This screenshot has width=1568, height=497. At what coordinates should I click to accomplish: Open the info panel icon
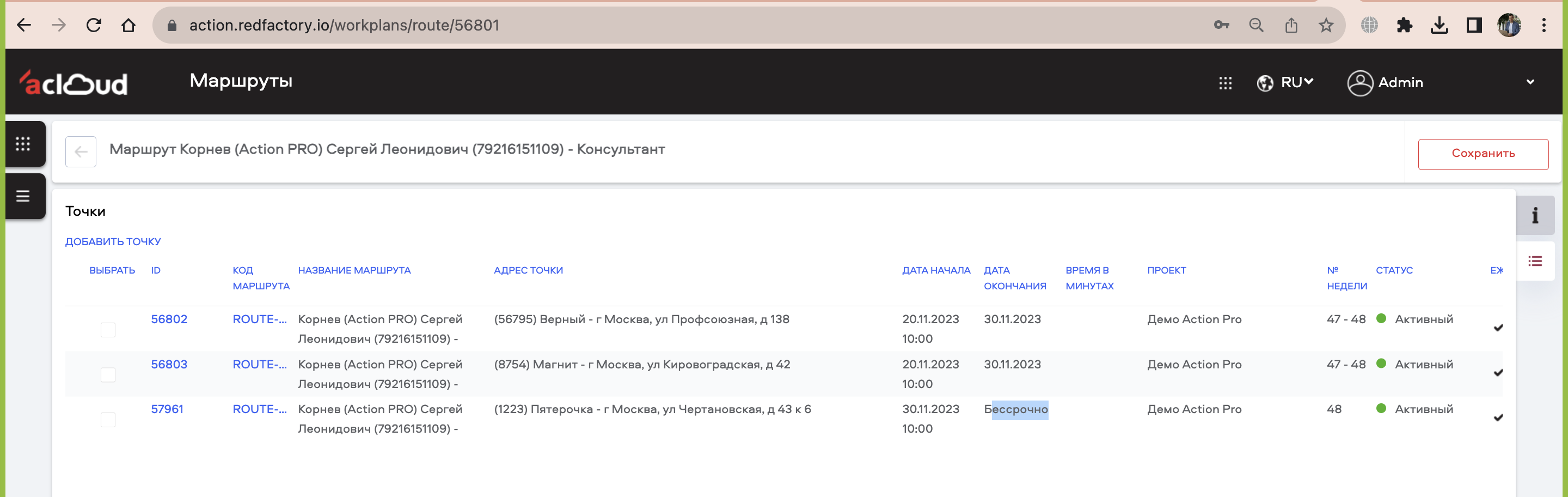[x=1535, y=215]
